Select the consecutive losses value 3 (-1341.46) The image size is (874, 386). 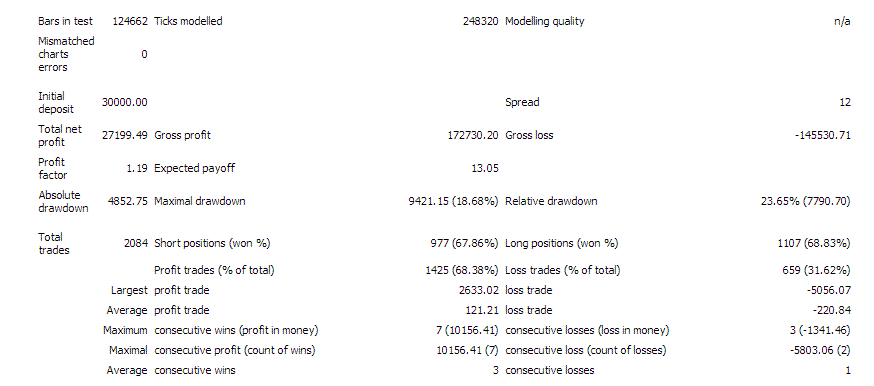click(817, 331)
